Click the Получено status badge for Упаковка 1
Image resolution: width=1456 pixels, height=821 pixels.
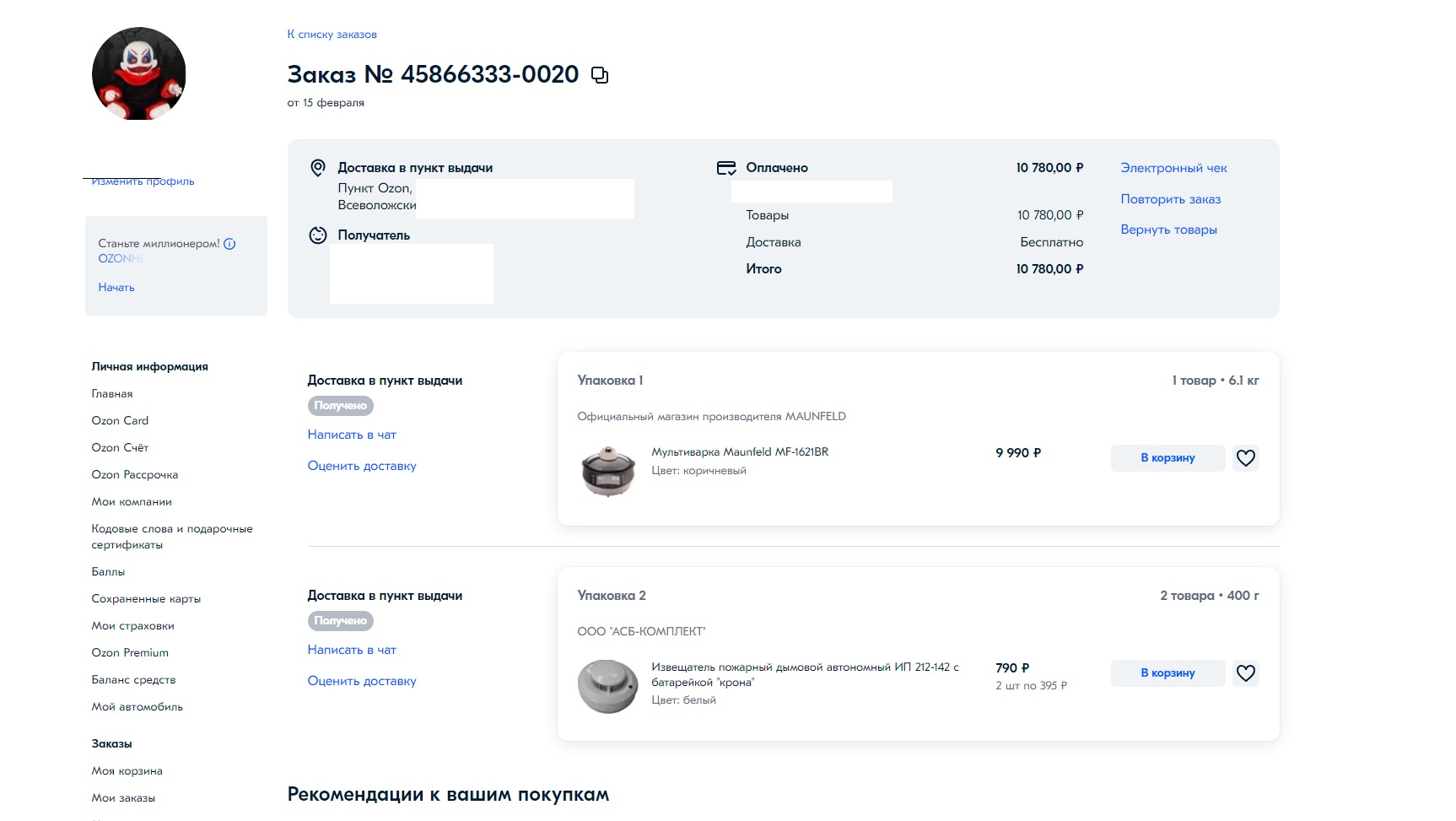(x=341, y=406)
